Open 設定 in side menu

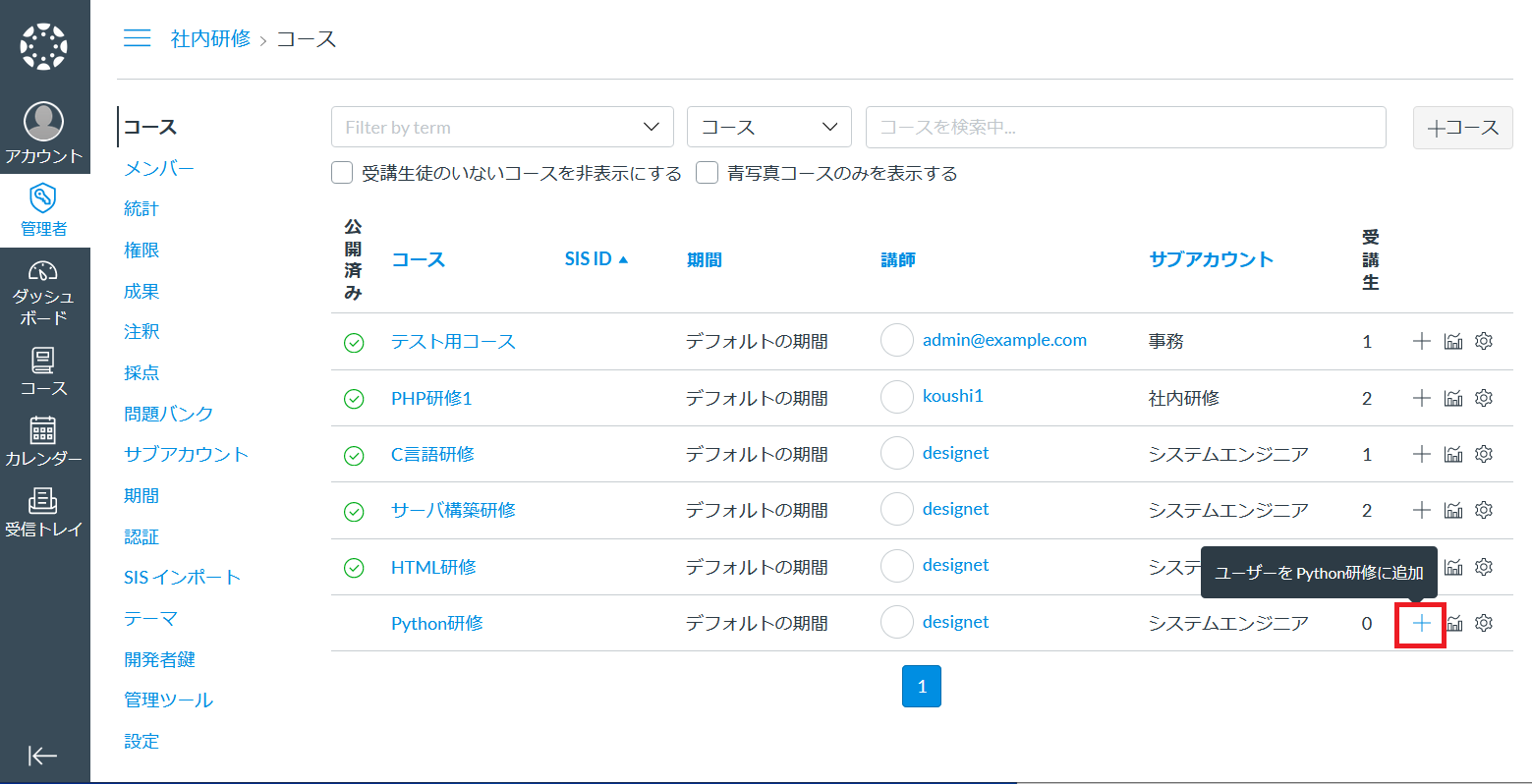[x=142, y=741]
